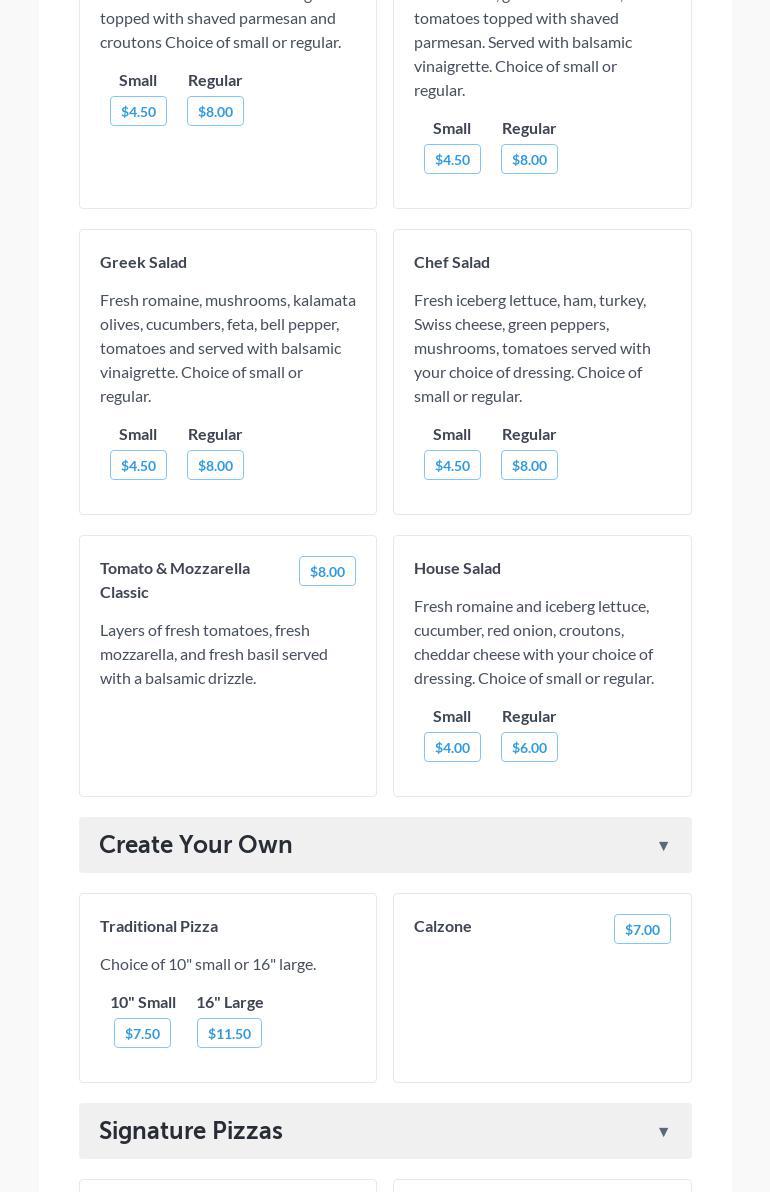The width and height of the screenshot is (770, 1192).
Task: Open the Calzone item title
Action: tap(443, 926)
